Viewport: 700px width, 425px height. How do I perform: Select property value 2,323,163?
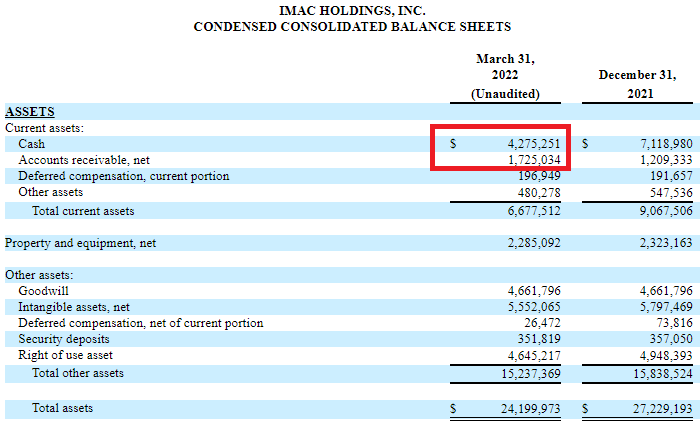[666, 243]
